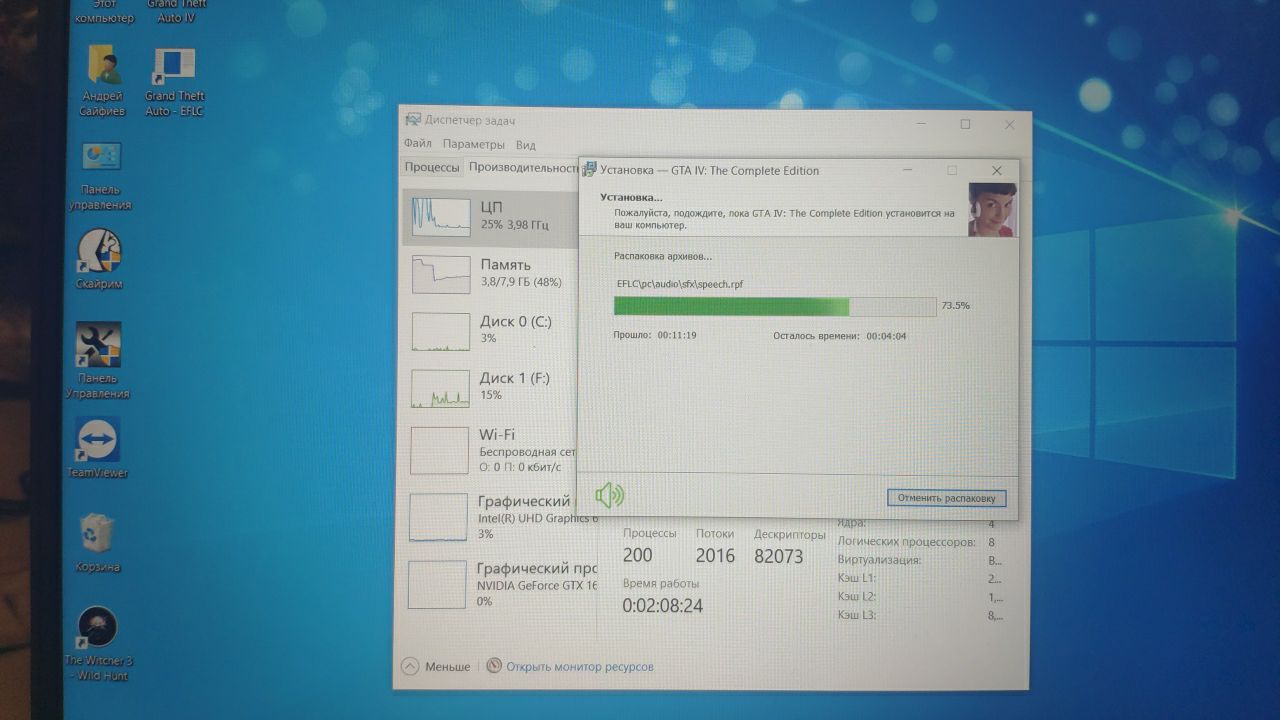Screen dimensions: 1280x720
Task: Click the Прошло: 00:11:19 elapsed time
Action: 655,335
